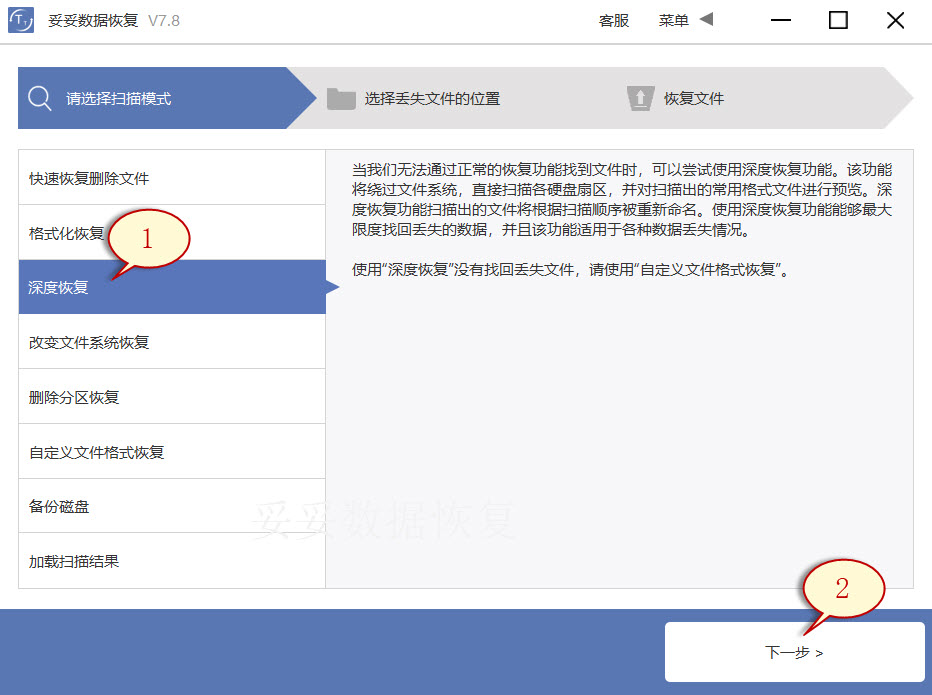Click the 妥妥数据恢复 app logo icon
Viewport: 932px width, 695px height.
pyautogui.click(x=21, y=20)
